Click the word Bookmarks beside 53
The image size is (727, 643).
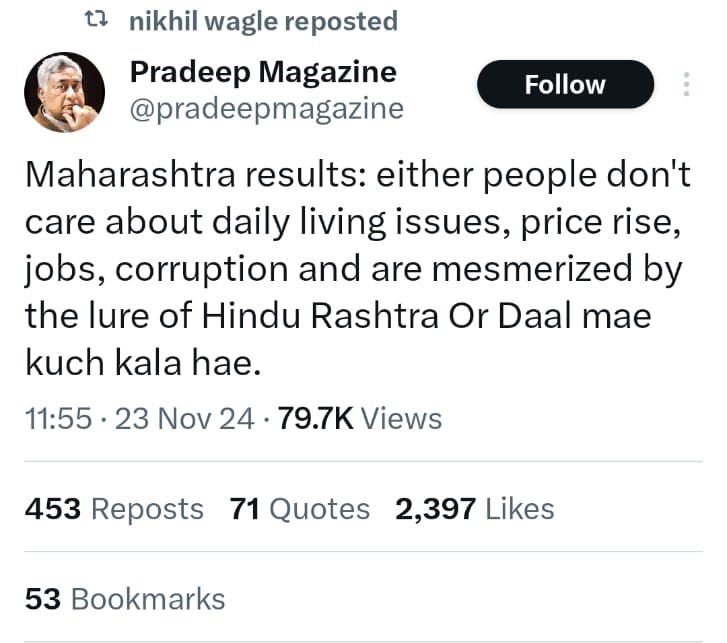(x=148, y=599)
